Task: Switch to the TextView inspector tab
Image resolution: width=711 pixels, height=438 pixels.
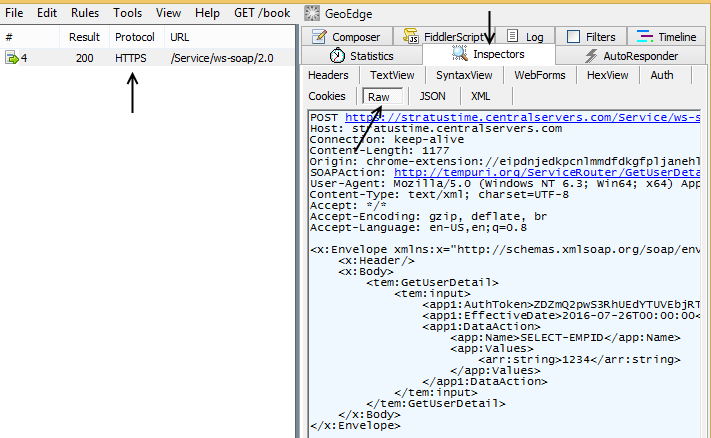Action: click(x=390, y=75)
